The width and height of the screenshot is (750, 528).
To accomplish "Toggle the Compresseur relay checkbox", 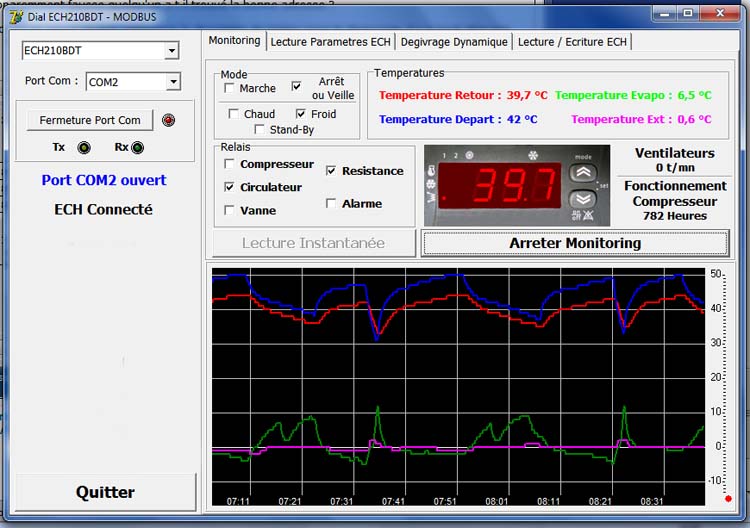I will [231, 164].
